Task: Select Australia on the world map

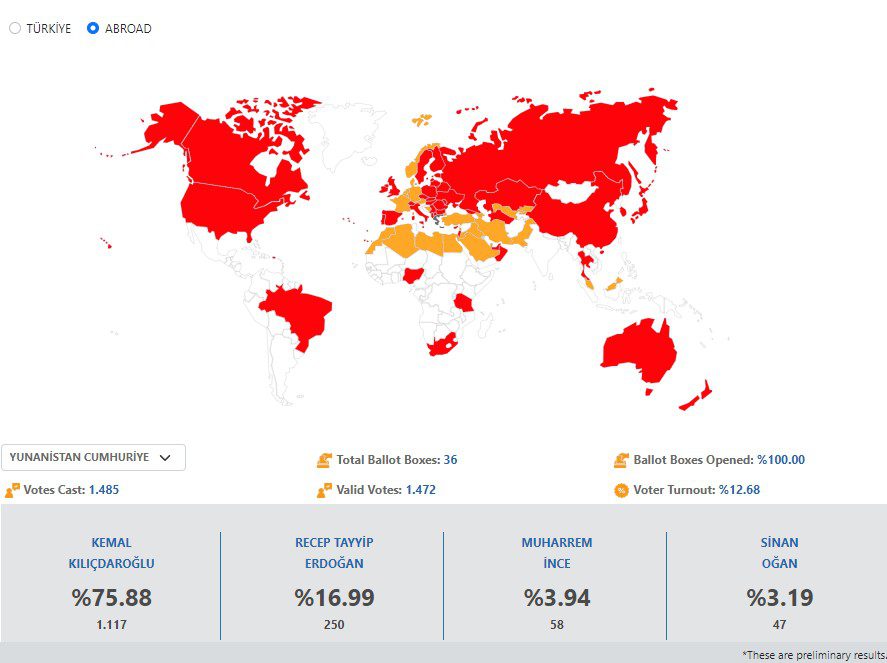Action: pos(639,351)
